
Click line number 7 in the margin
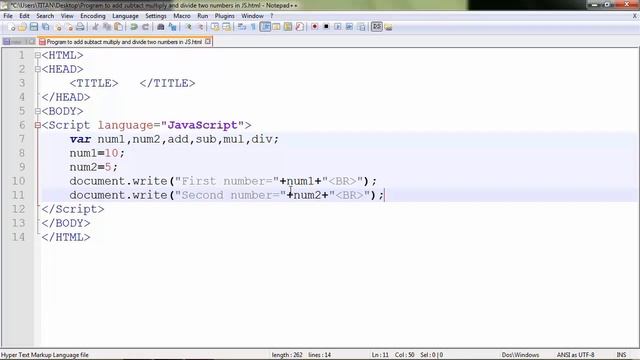[x=22, y=139]
